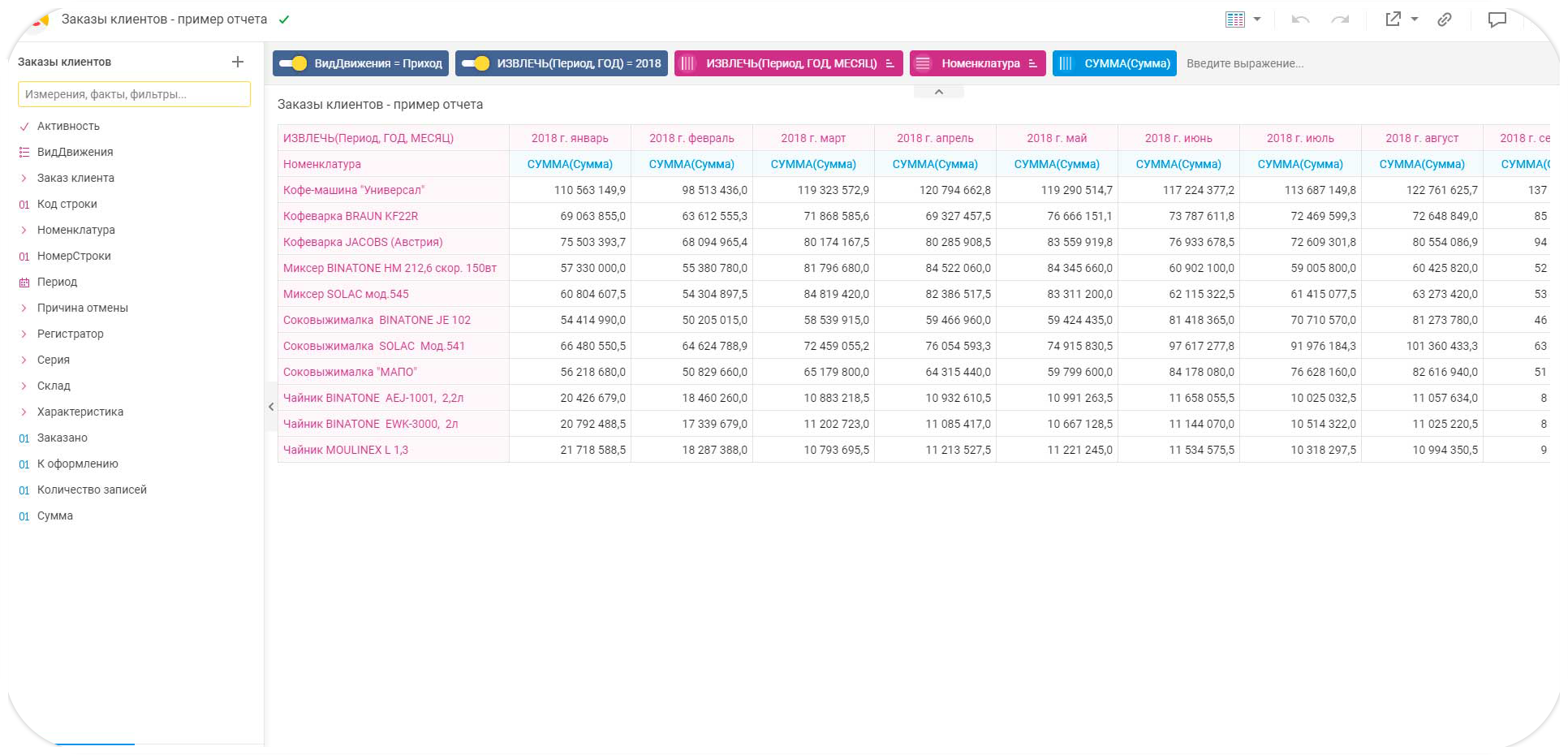The image size is (1568, 755).
Task: Expand the Номенклатура field in sidebar
Action: (x=24, y=230)
